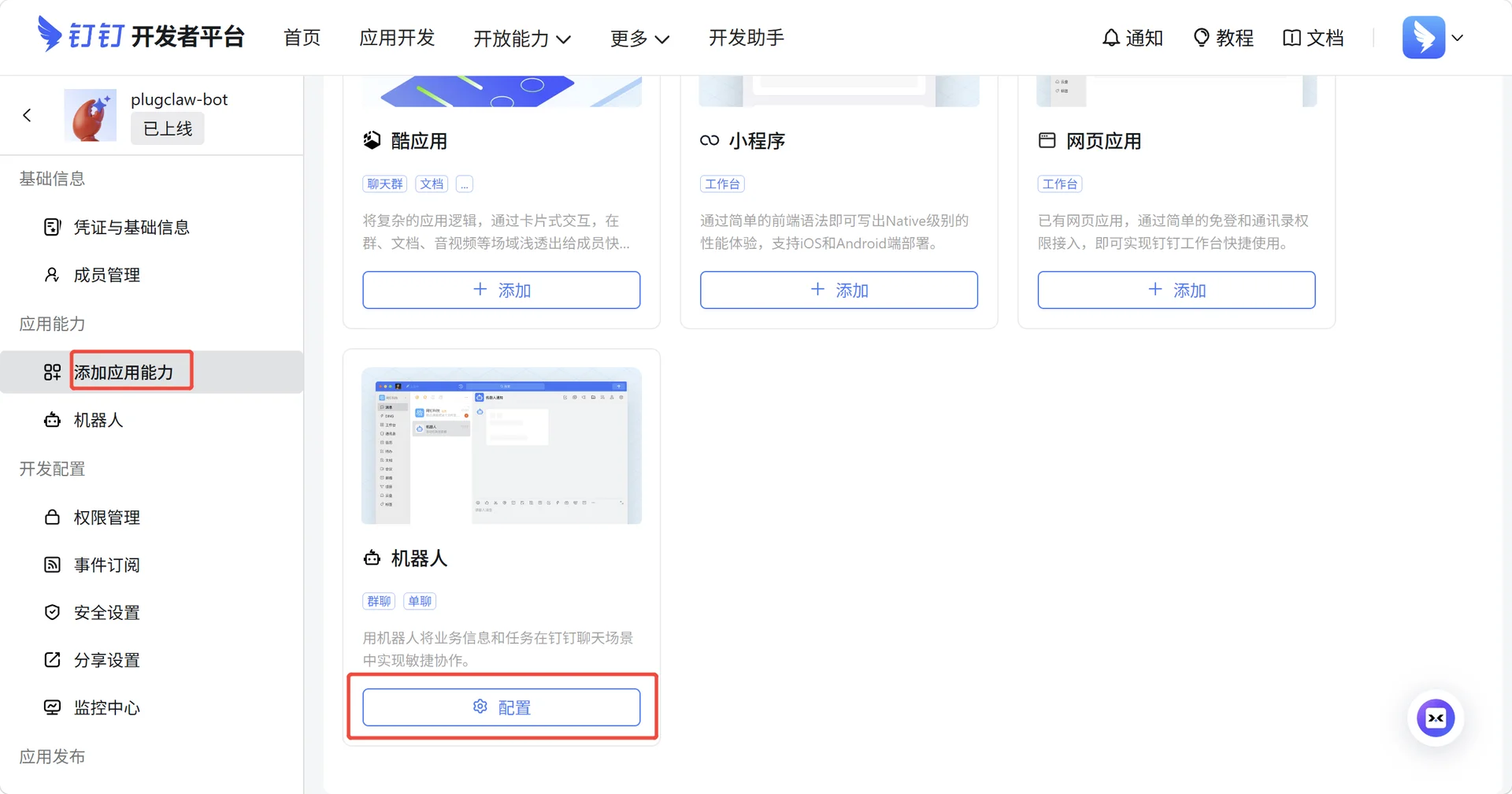Click the 分享设置 share icon
Viewport: 1512px width, 794px height.
(x=52, y=660)
